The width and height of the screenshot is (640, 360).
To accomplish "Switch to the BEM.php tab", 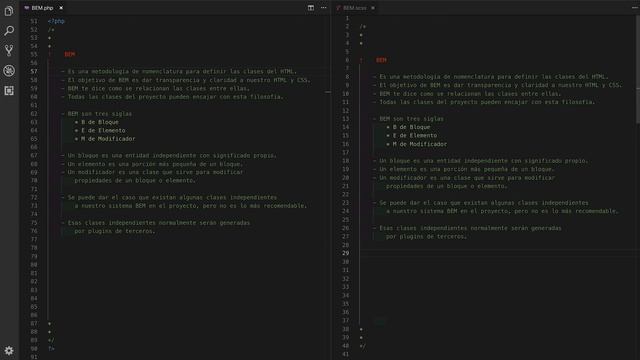I will pos(42,8).
